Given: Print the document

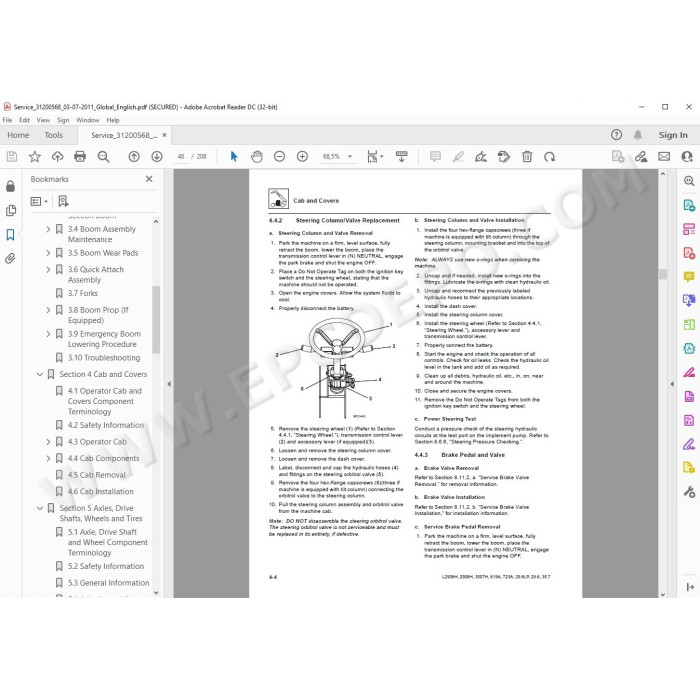Looking at the screenshot, I should click(x=80, y=157).
